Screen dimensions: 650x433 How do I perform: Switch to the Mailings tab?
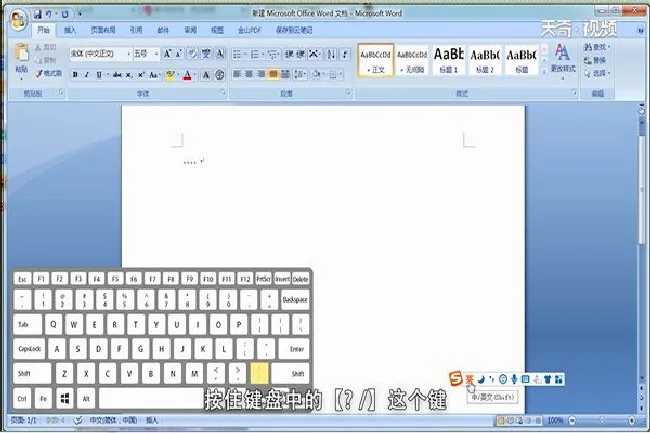click(x=163, y=30)
